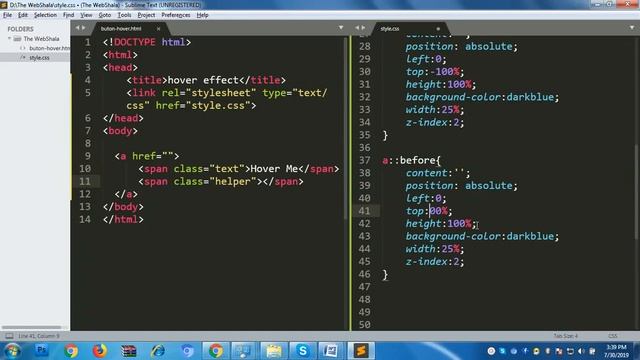
Task: Click the side bar toggle icon in status bar
Action: tap(9, 336)
